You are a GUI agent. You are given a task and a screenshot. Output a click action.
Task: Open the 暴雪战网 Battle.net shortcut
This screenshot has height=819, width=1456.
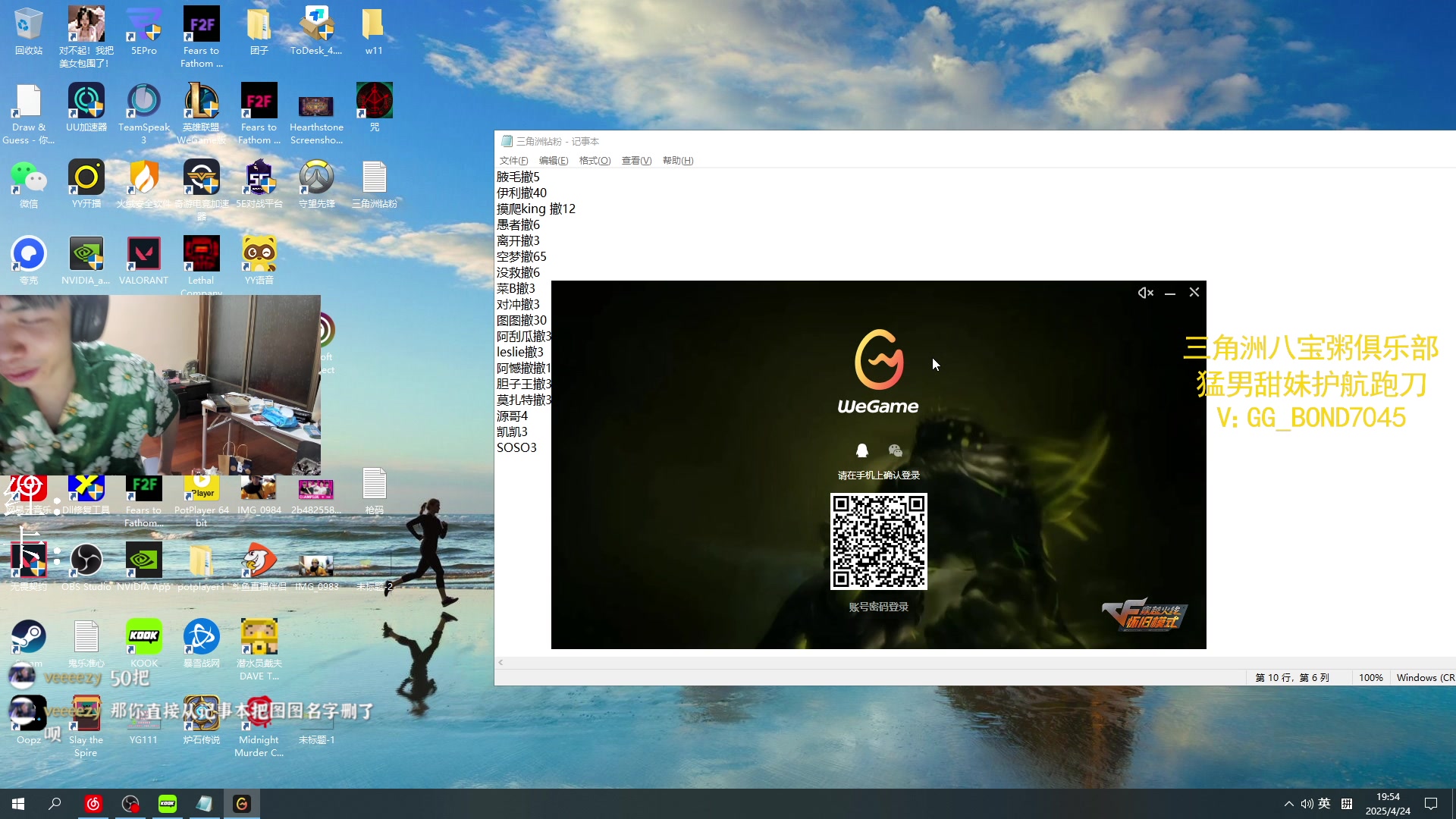click(201, 644)
